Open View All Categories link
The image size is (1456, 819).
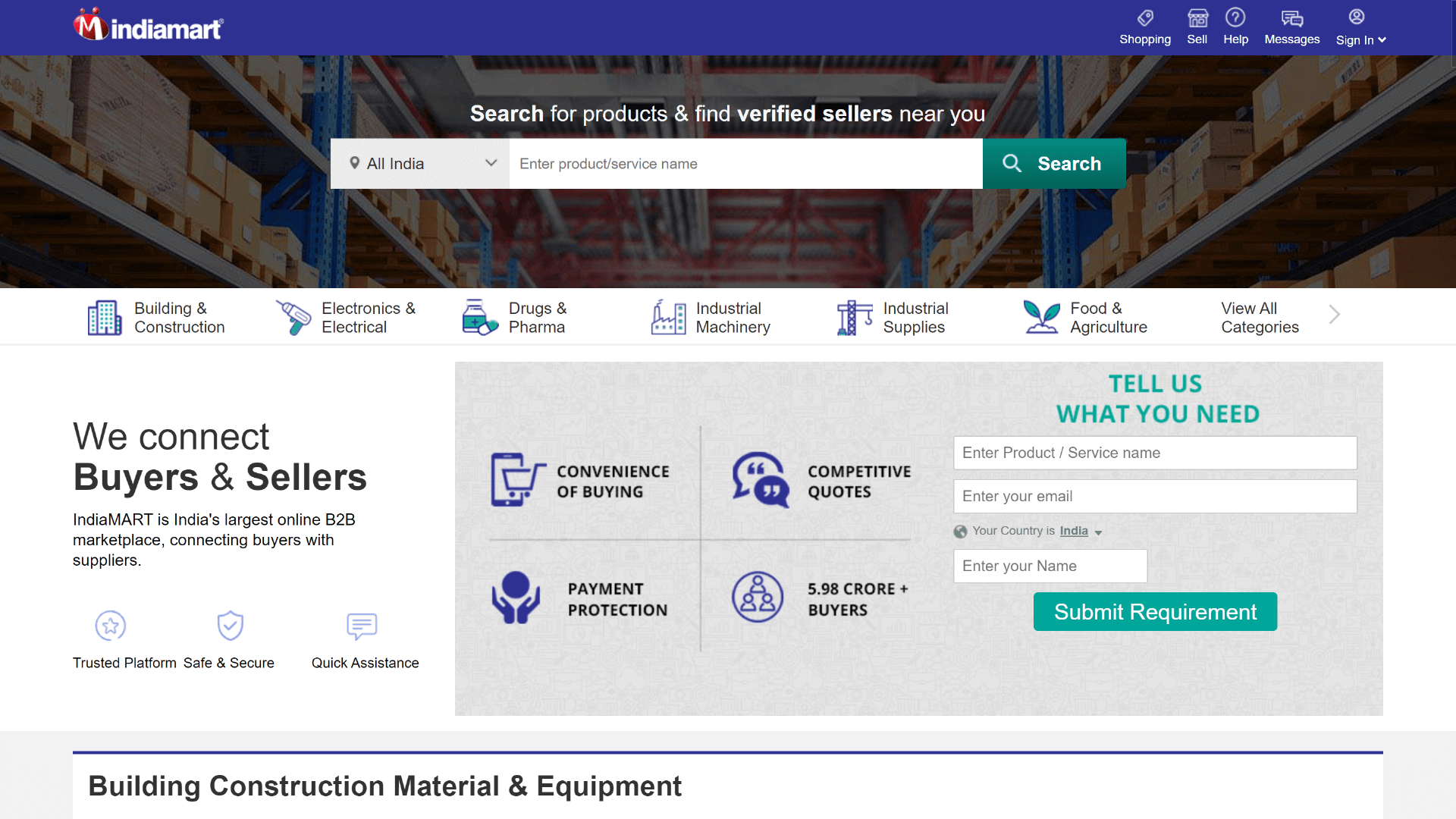point(1260,317)
